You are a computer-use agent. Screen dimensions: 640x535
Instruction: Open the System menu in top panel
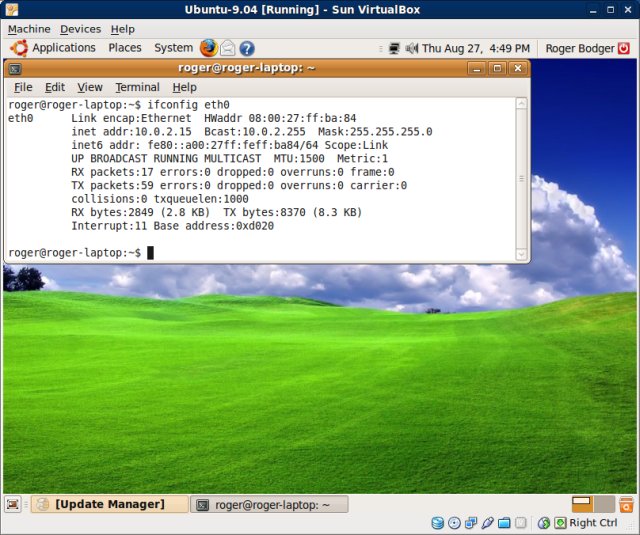click(173, 48)
